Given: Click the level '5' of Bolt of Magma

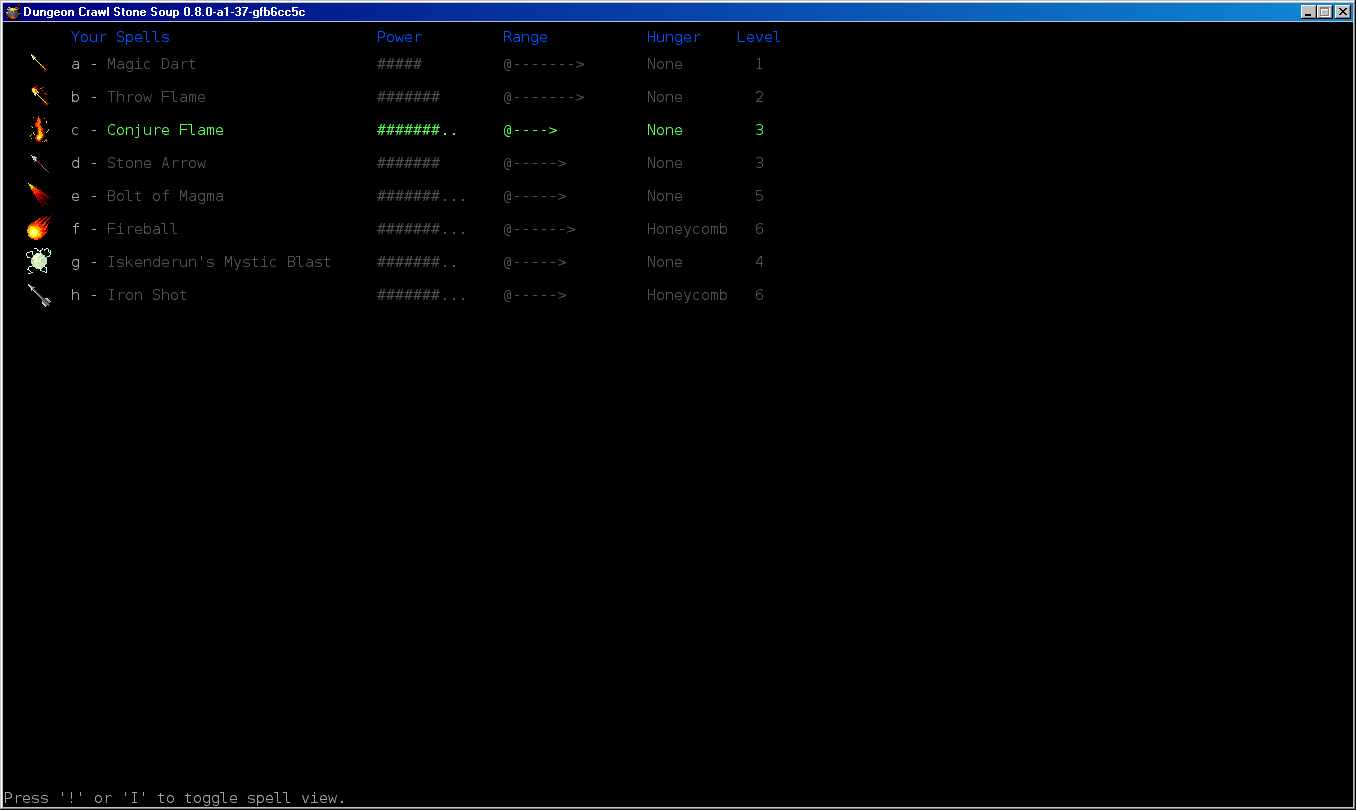Looking at the screenshot, I should pos(759,196).
